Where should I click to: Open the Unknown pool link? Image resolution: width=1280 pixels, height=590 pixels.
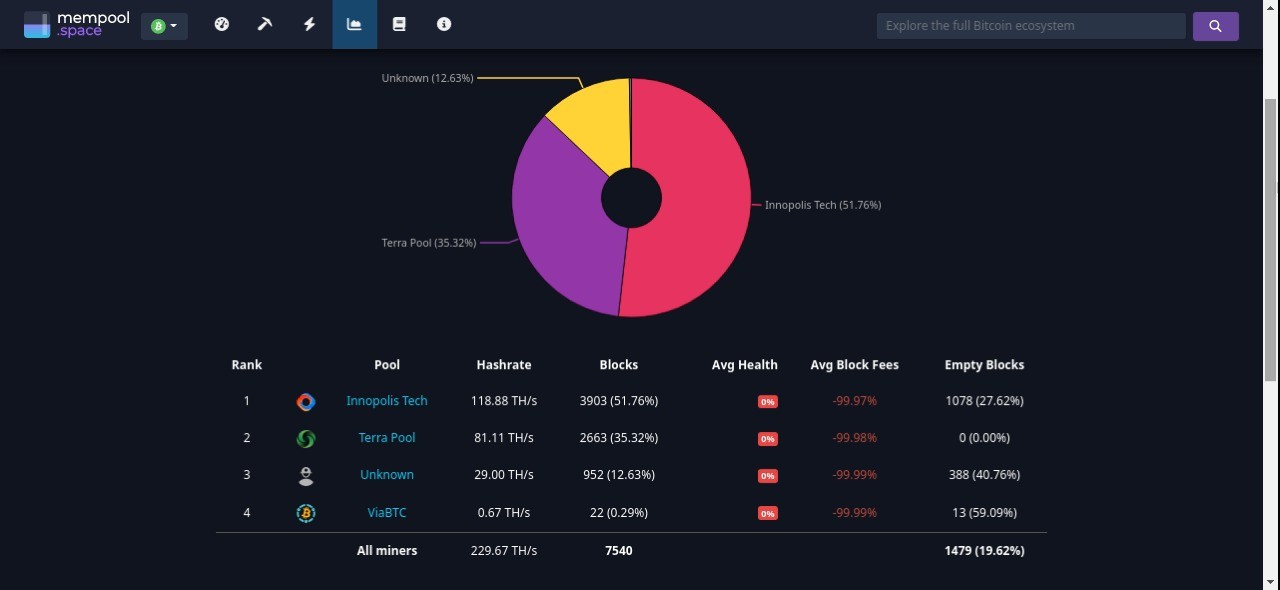pos(387,475)
